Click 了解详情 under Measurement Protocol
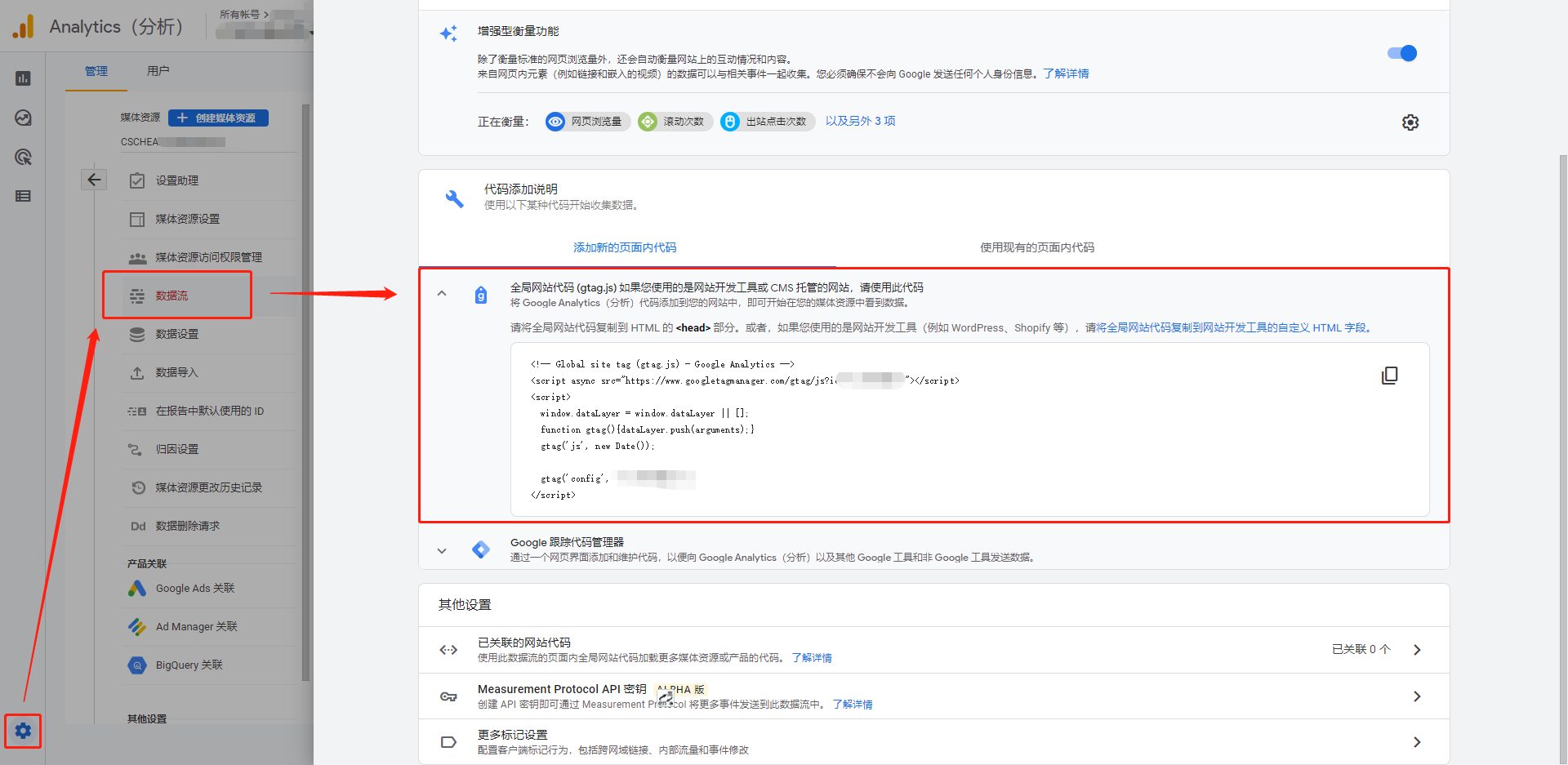 click(x=853, y=705)
